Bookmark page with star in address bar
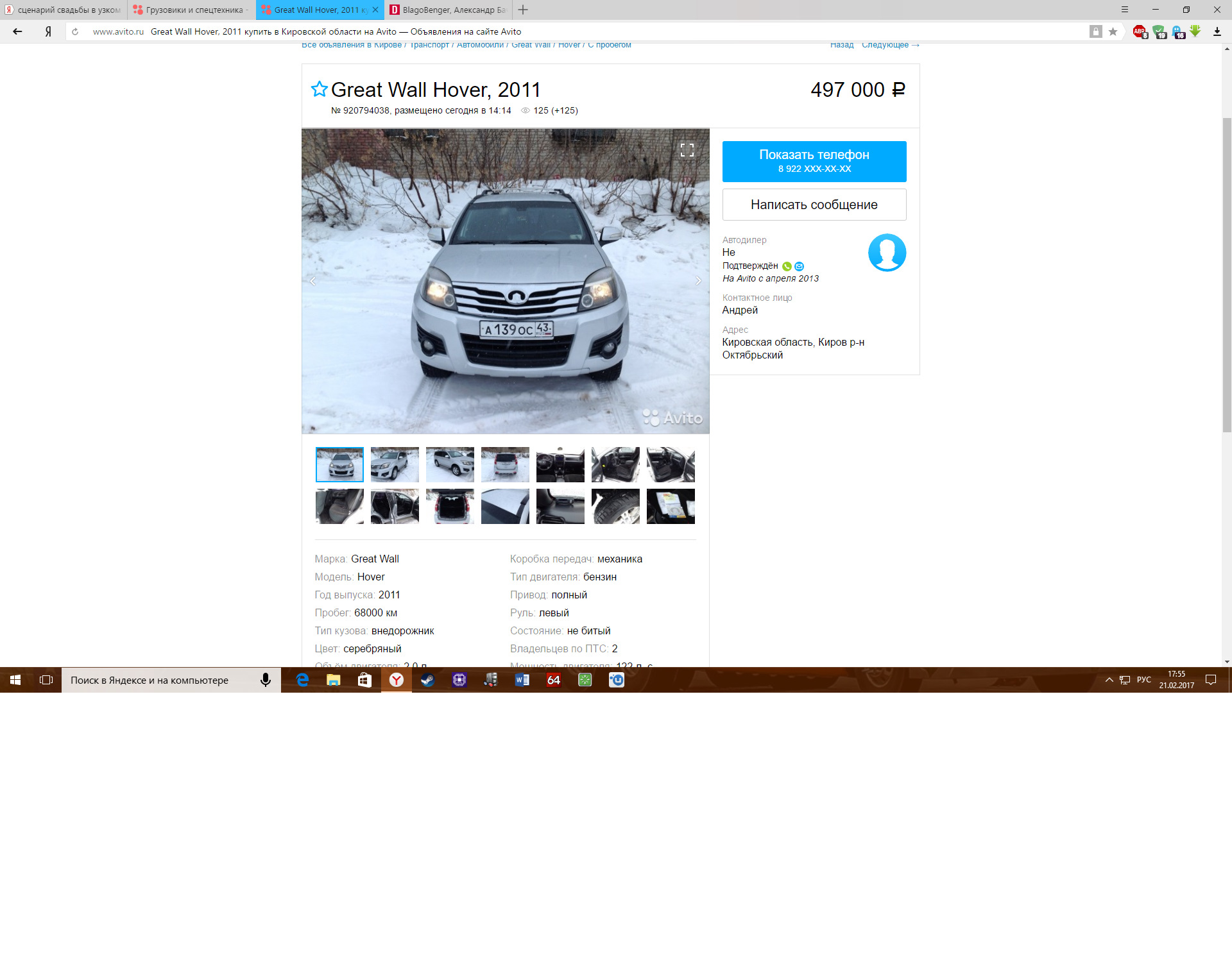Viewport: 1232px width, 980px height. pos(1113,31)
